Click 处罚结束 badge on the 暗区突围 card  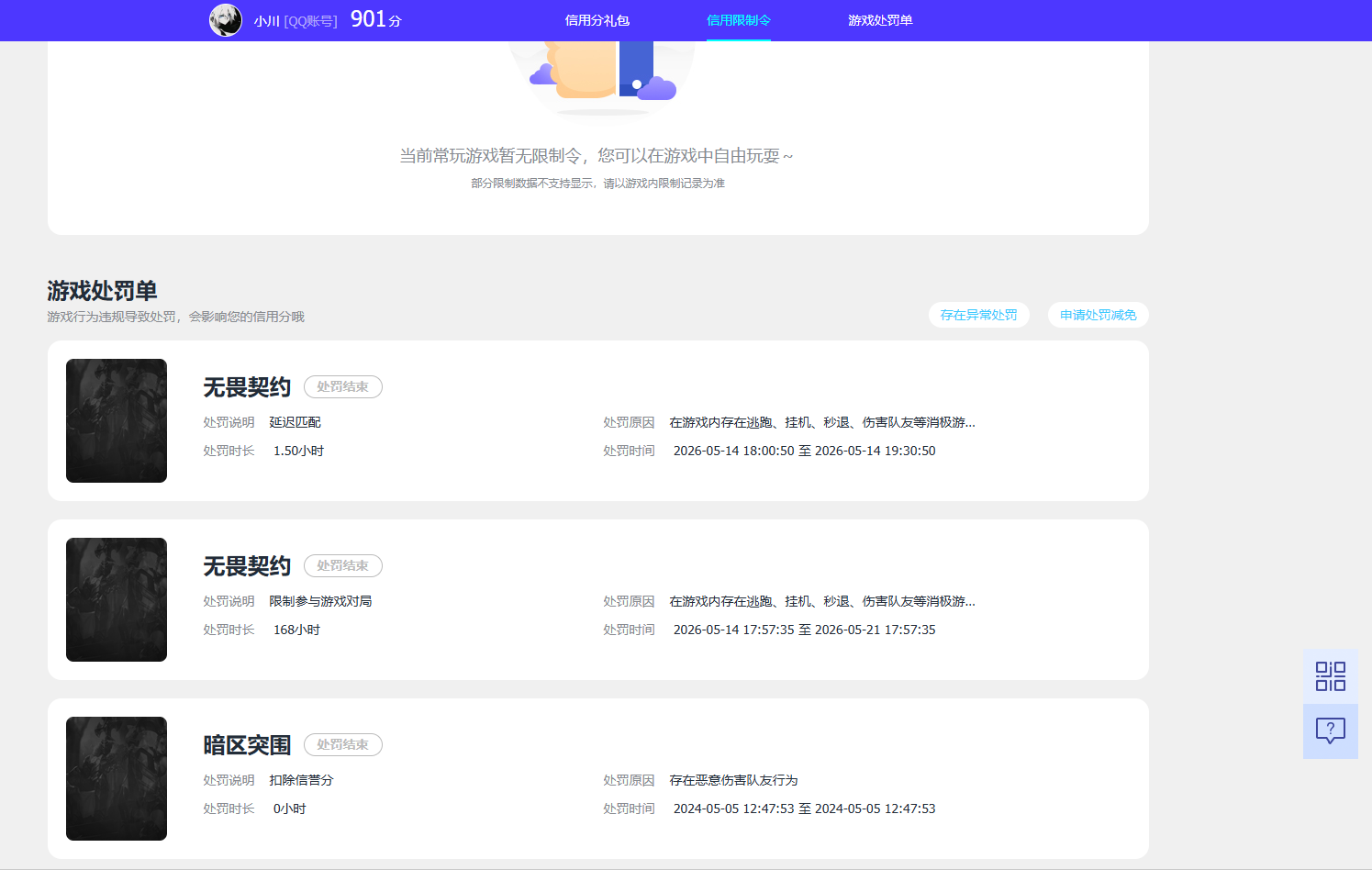point(343,745)
